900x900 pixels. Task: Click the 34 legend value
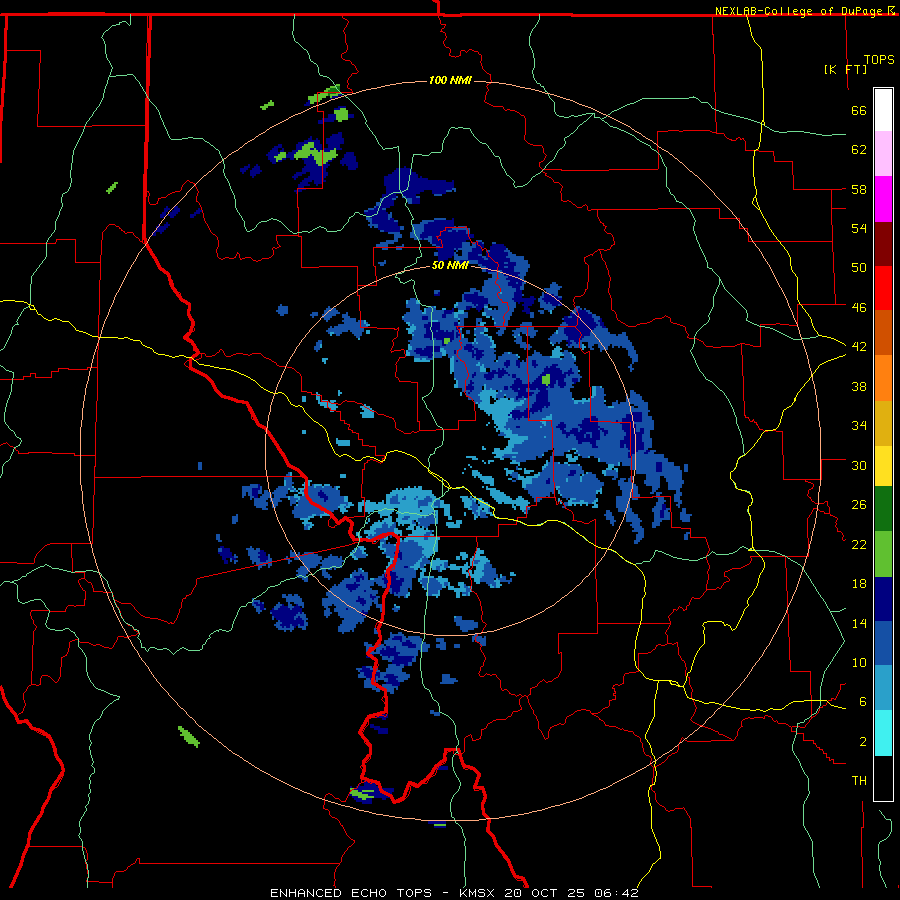[859, 426]
